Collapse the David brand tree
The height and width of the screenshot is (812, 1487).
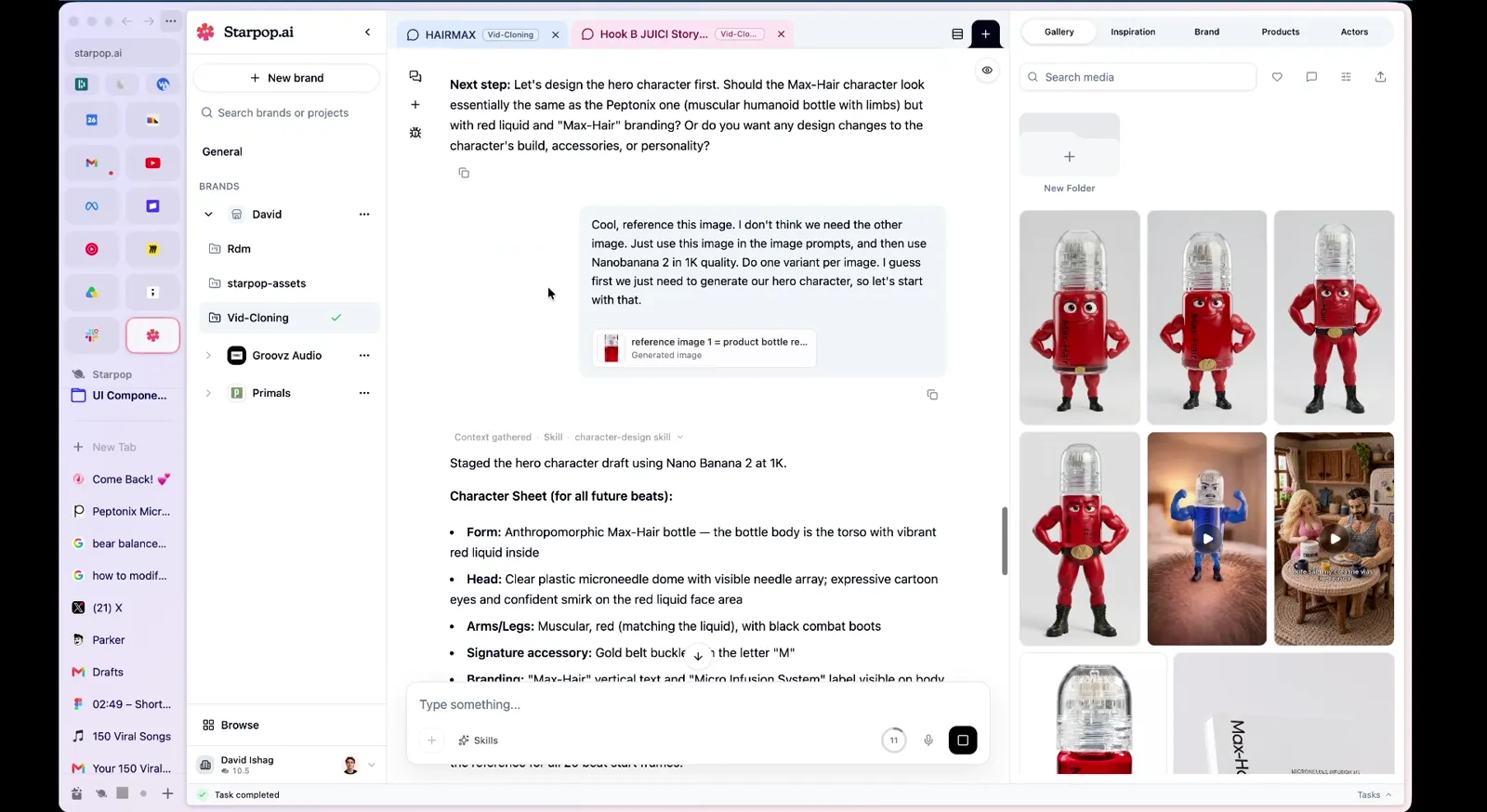pyautogui.click(x=208, y=215)
